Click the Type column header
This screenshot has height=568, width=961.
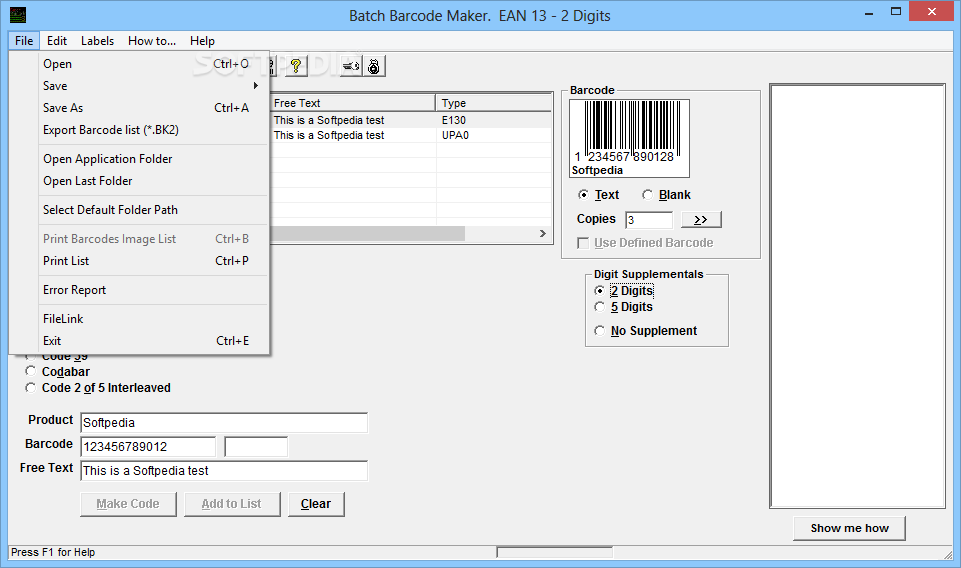(x=493, y=103)
